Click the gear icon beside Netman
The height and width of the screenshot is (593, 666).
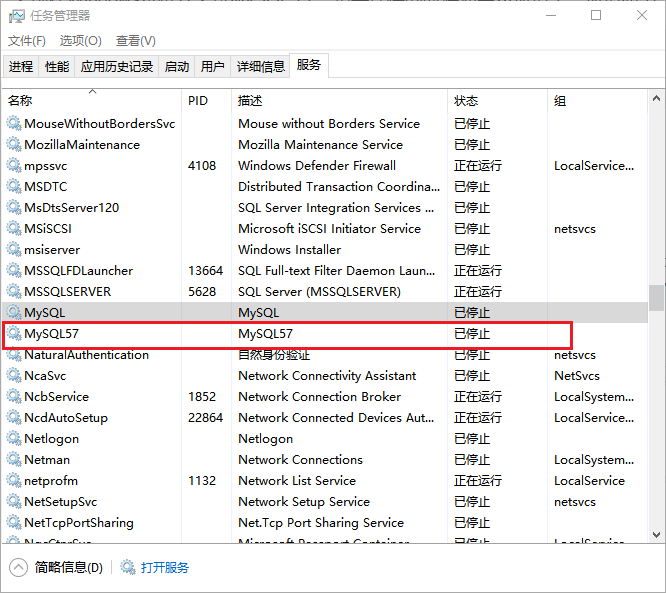[14, 460]
